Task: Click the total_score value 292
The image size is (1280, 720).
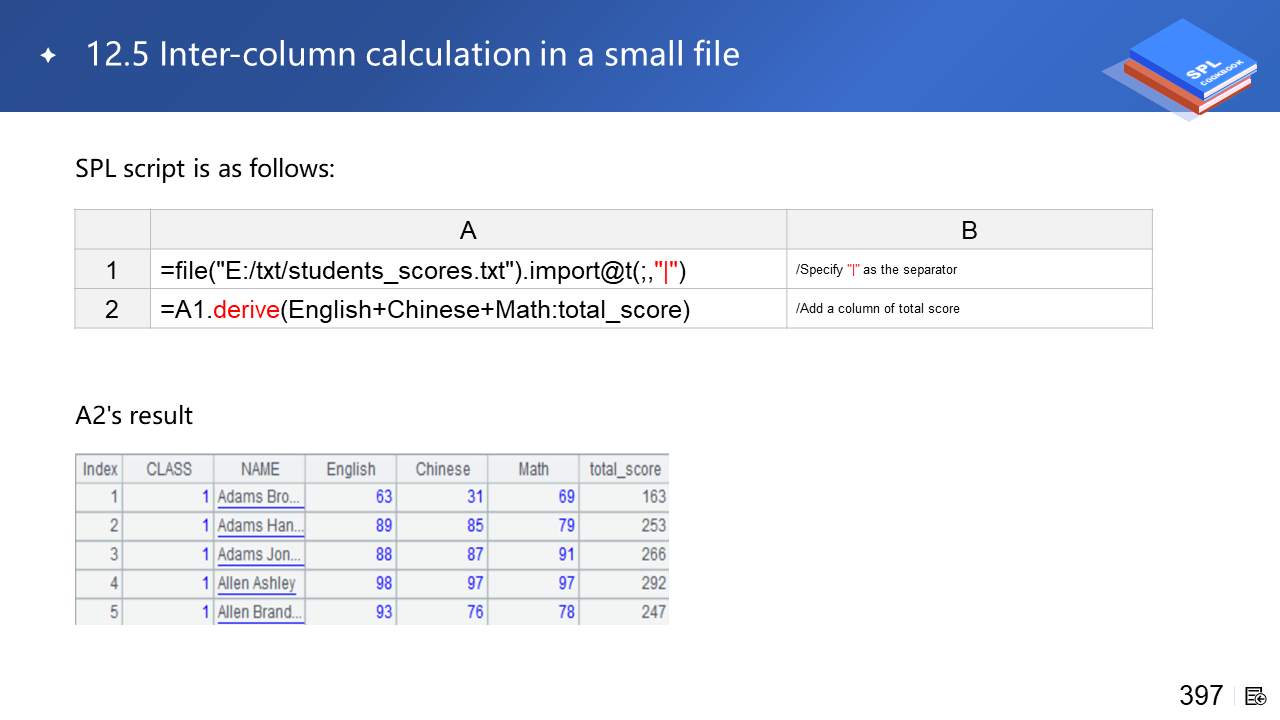Action: coord(653,584)
